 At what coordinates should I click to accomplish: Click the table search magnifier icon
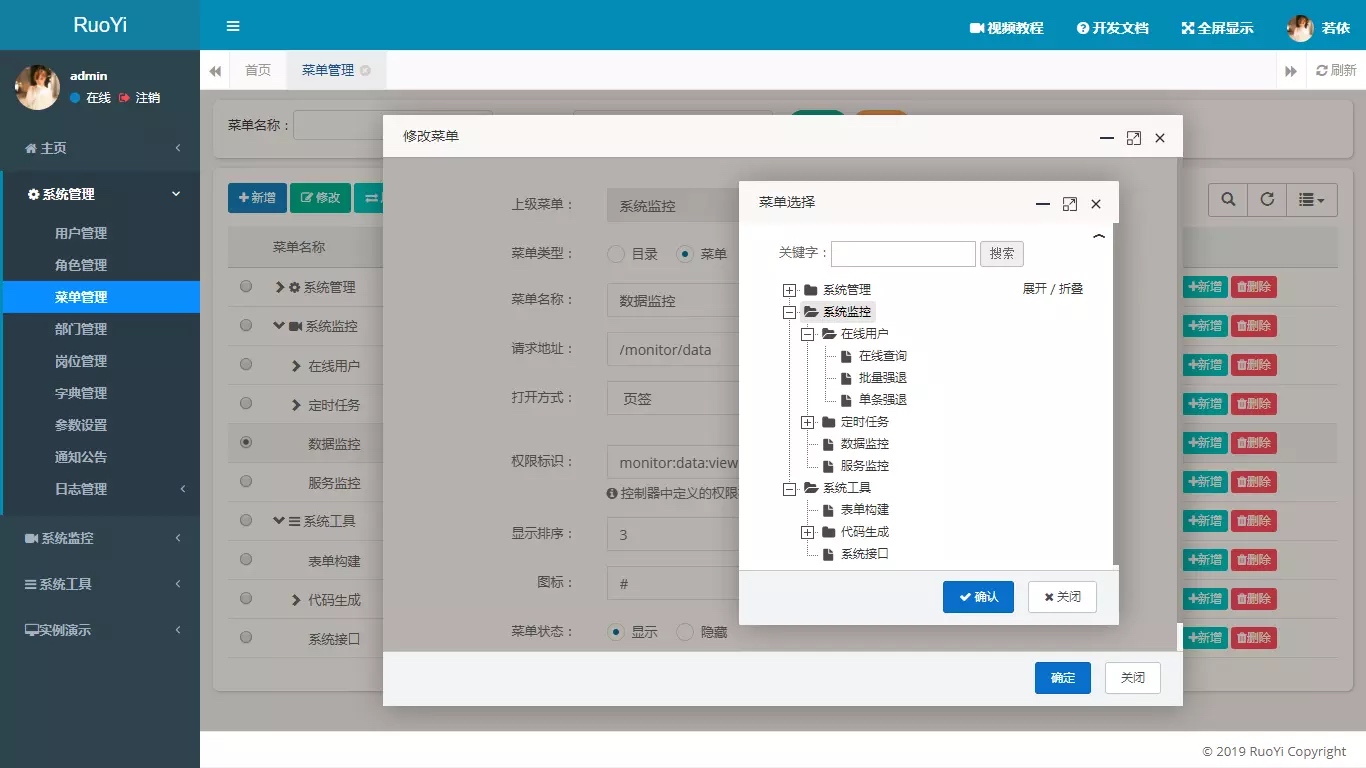[x=1228, y=199]
